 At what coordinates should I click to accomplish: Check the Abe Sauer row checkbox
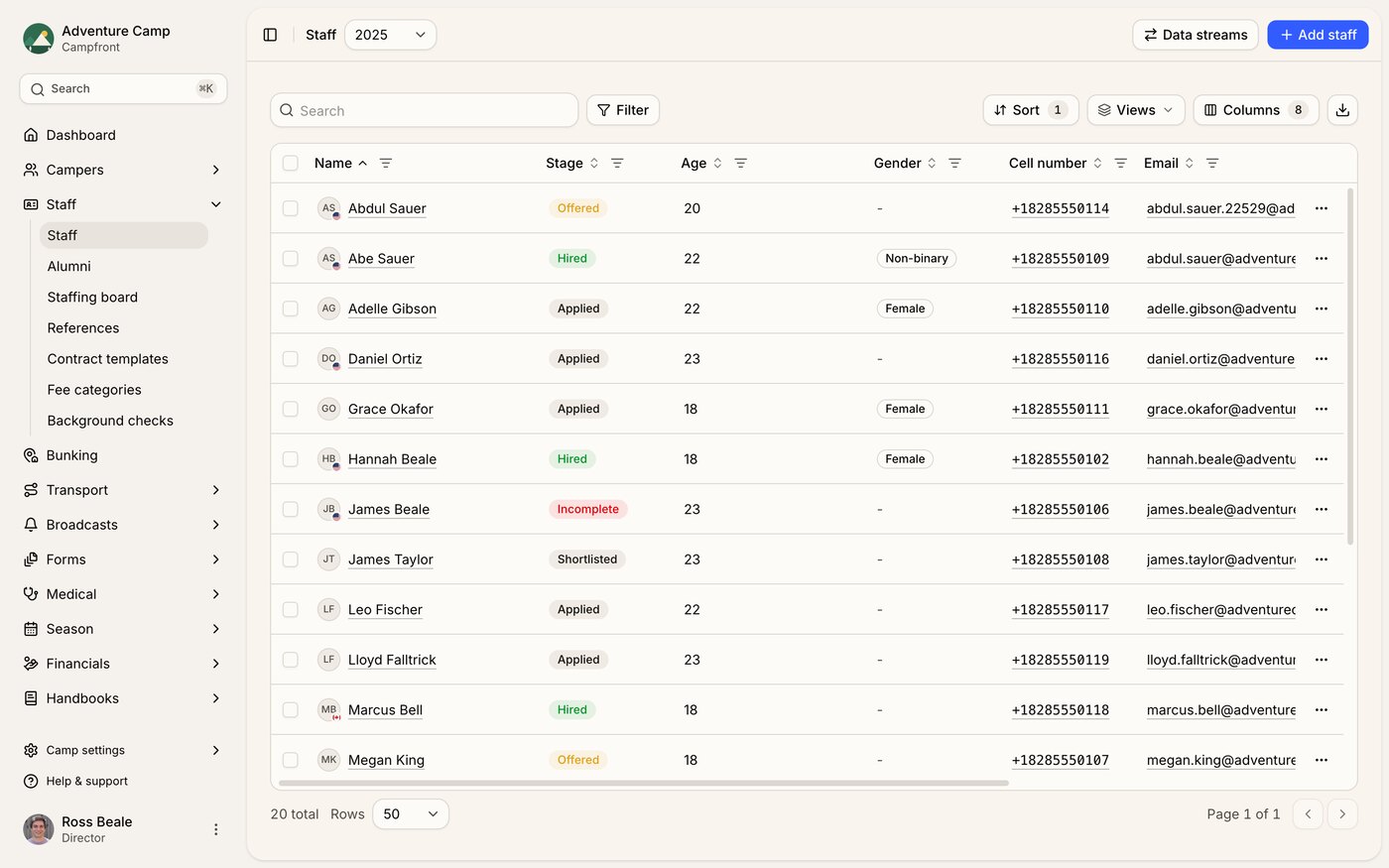tap(291, 258)
